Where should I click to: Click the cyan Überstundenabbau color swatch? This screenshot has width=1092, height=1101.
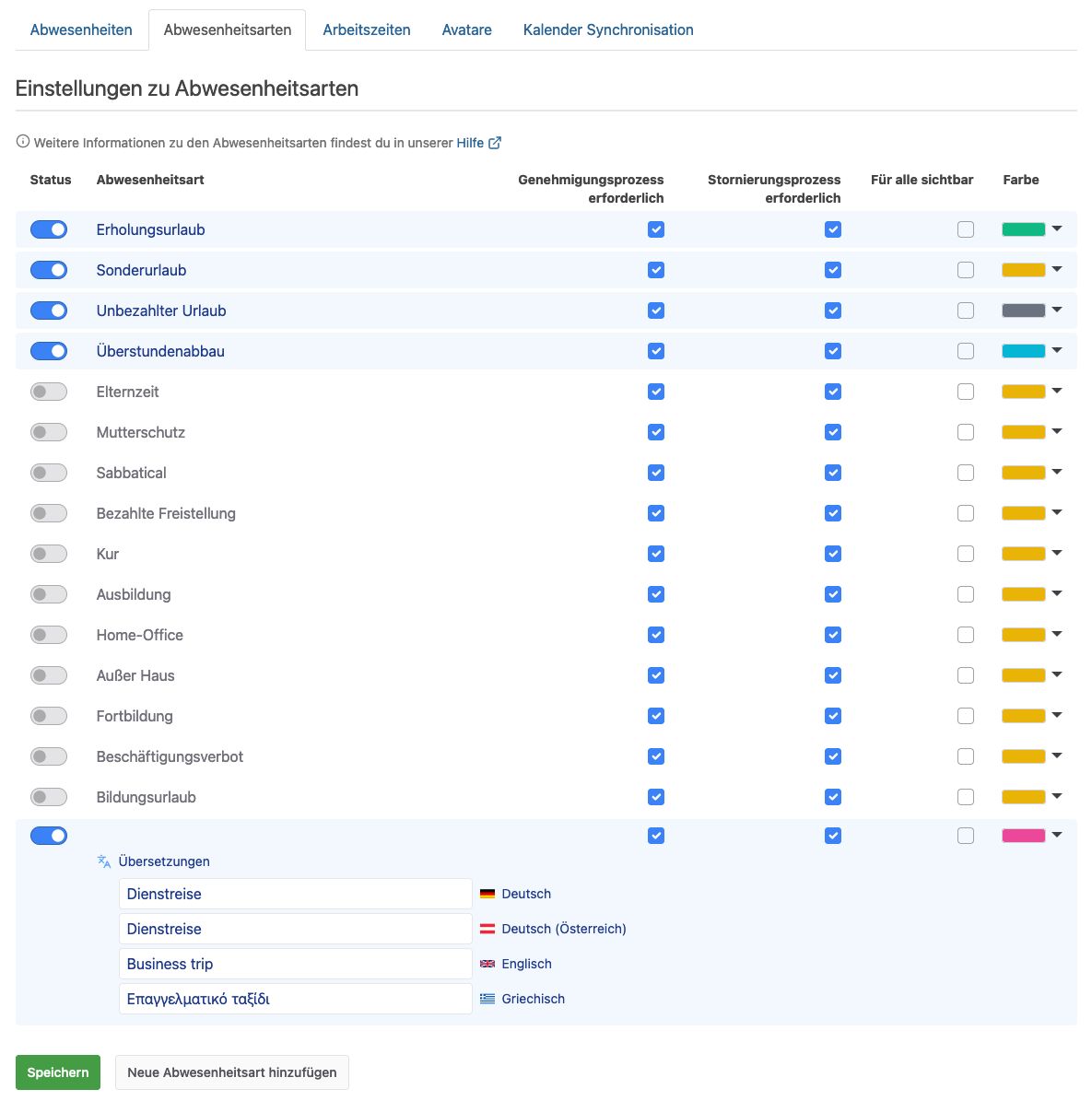click(1023, 351)
